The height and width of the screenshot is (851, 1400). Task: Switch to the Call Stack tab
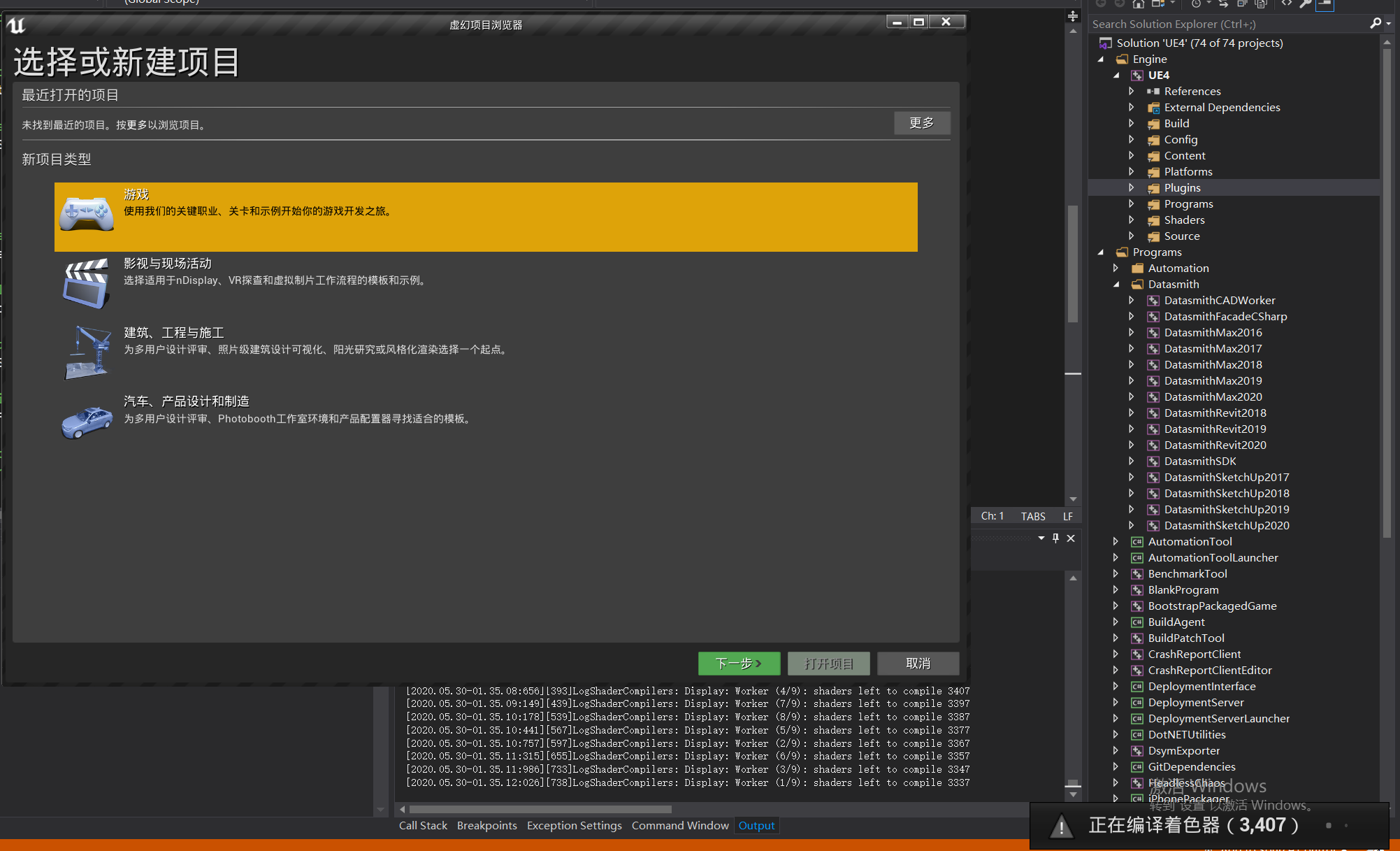tap(423, 826)
